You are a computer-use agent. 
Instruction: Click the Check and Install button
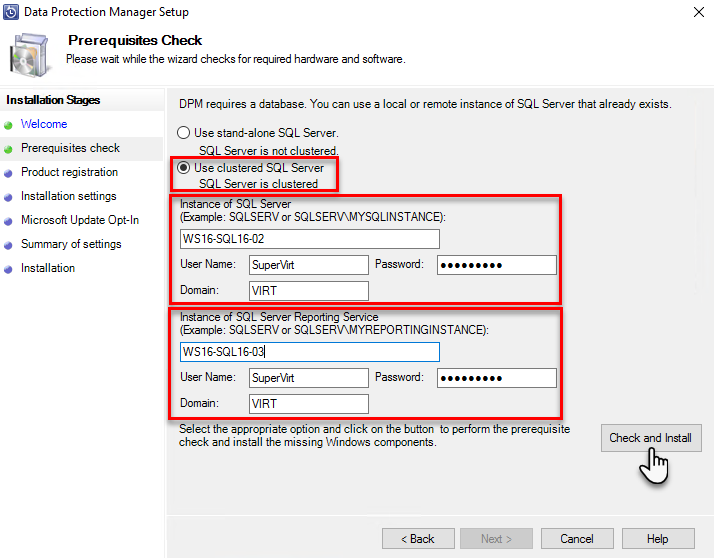(651, 438)
